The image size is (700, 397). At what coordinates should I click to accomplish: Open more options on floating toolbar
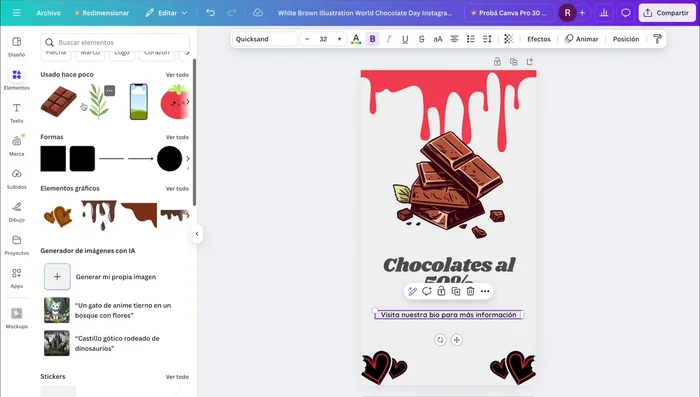coord(485,291)
